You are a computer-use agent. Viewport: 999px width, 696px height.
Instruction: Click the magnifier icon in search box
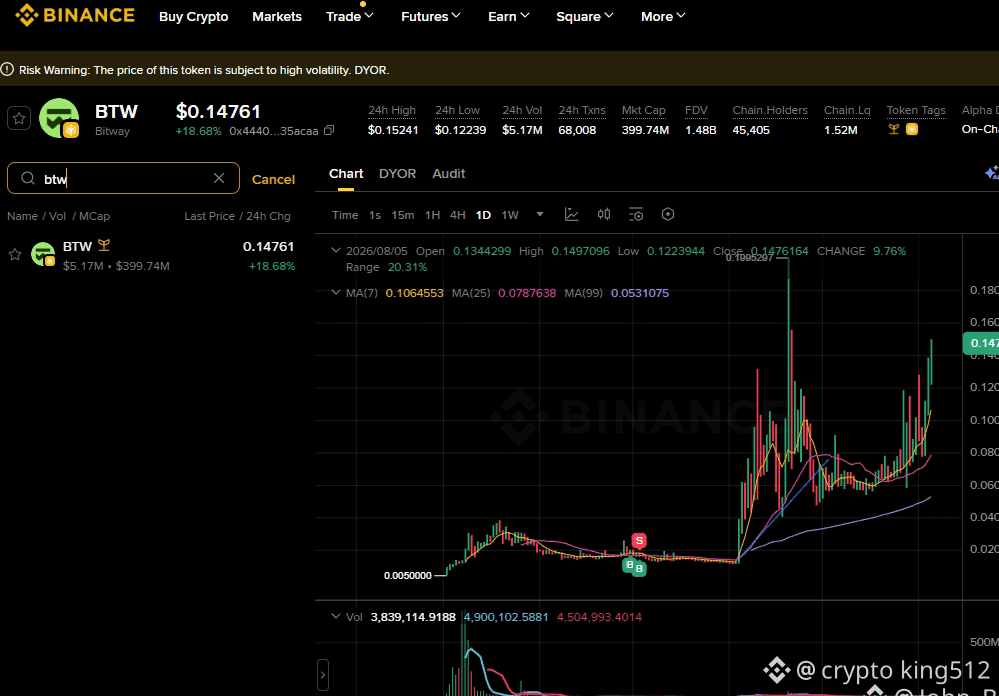coord(27,178)
